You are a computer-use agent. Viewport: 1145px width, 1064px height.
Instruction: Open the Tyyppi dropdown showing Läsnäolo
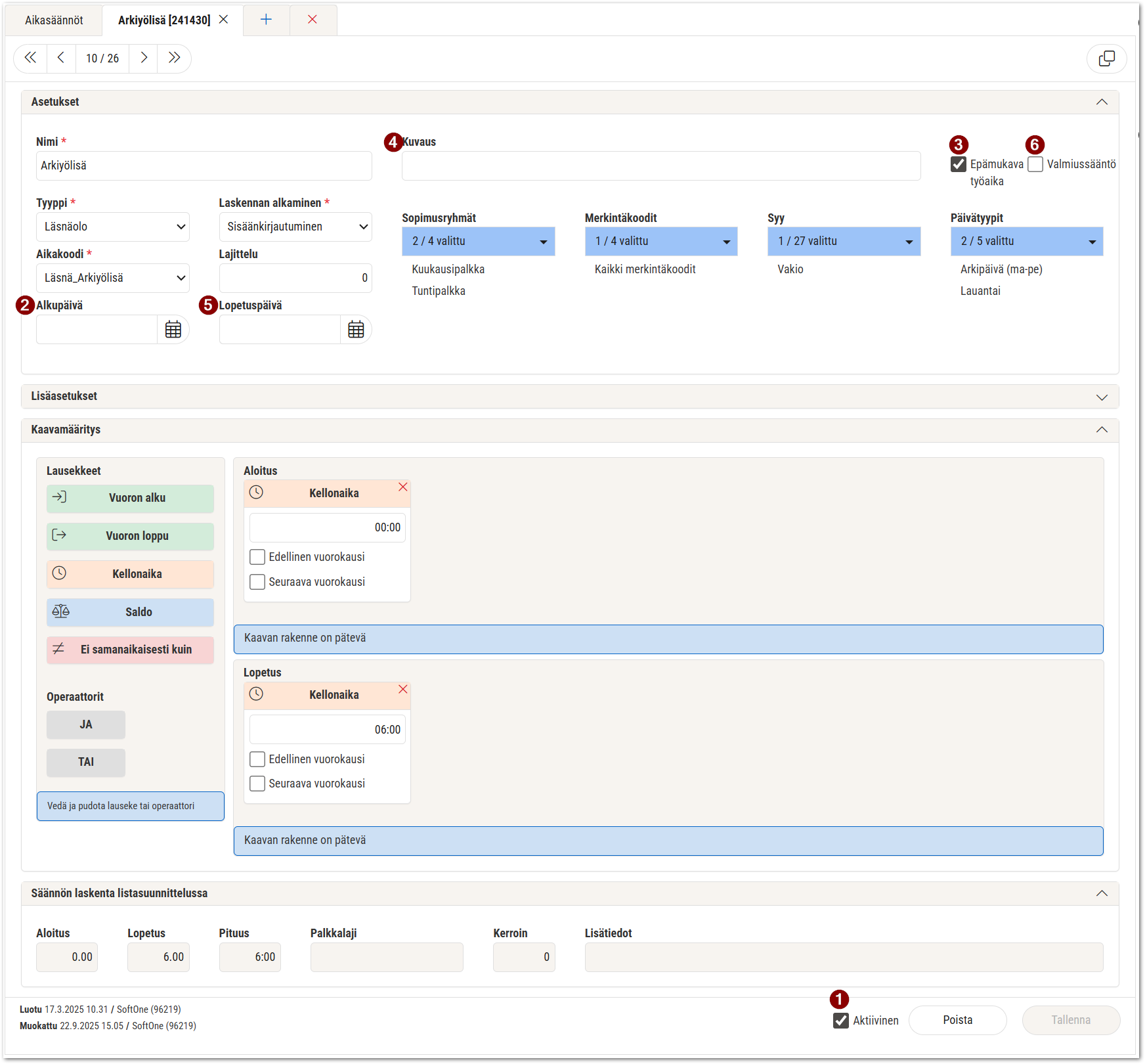113,227
